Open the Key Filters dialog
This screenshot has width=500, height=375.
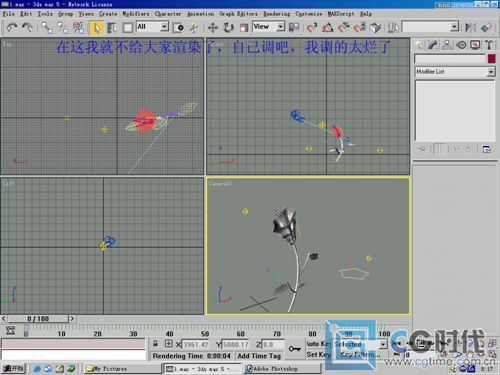[x=360, y=354]
